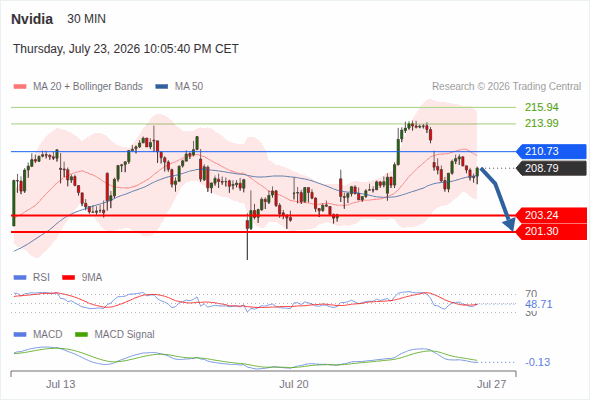
Task: Click the Jul 27 date axis label
Action: point(492,384)
